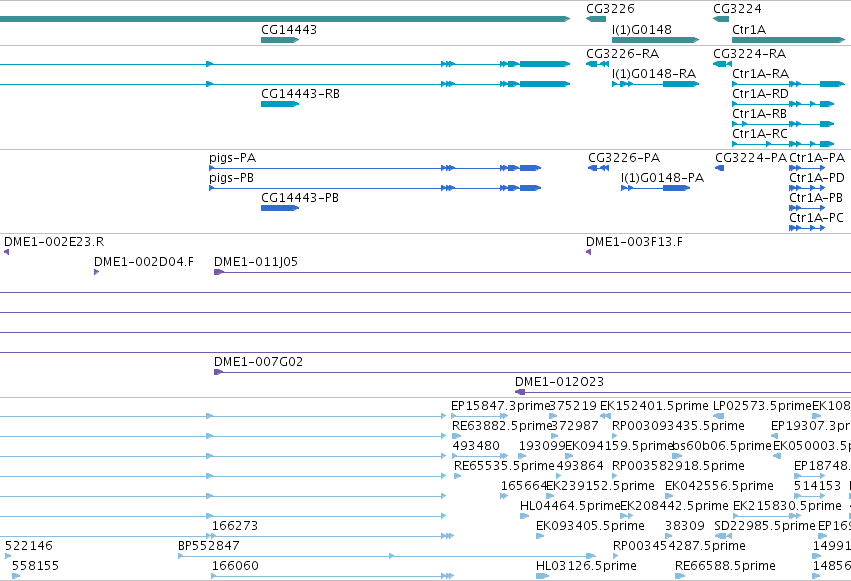Click the EK093405.5prime EST label
This screenshot has width=851, height=581.
tap(590, 526)
